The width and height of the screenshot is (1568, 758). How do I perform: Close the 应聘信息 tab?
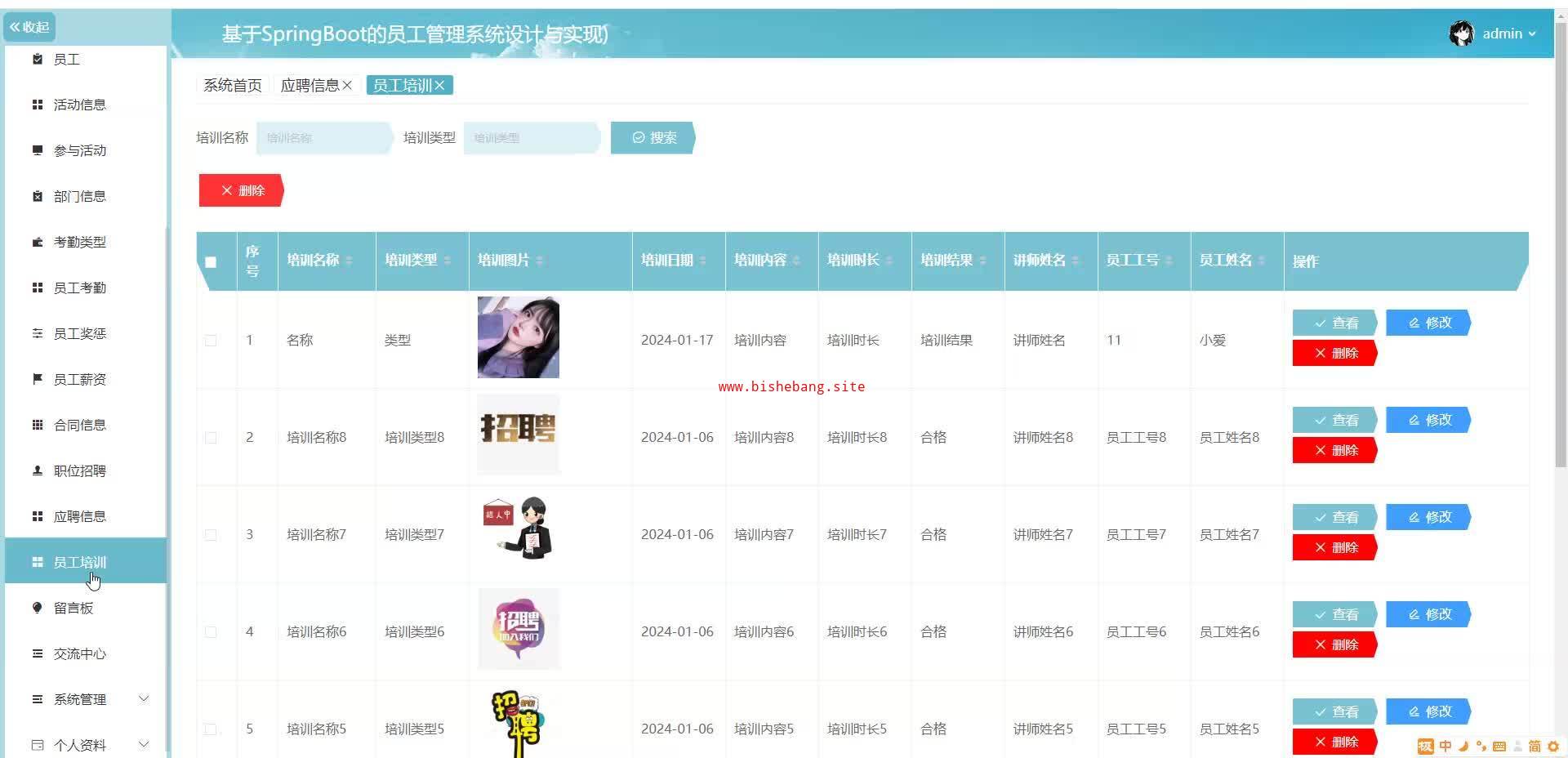pyautogui.click(x=347, y=85)
